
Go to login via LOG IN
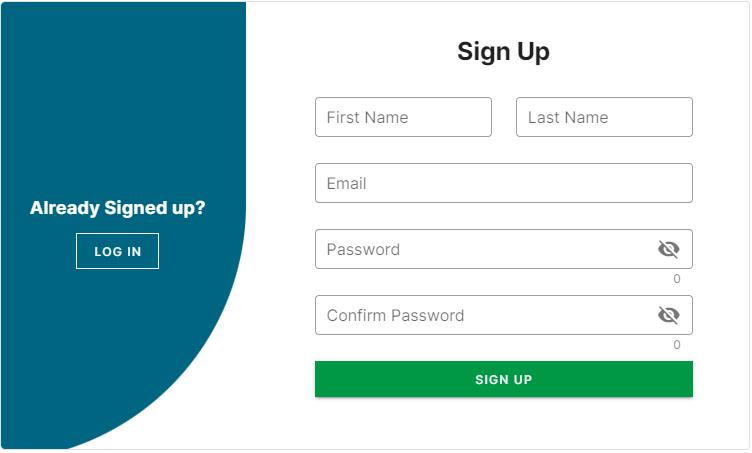(x=117, y=251)
